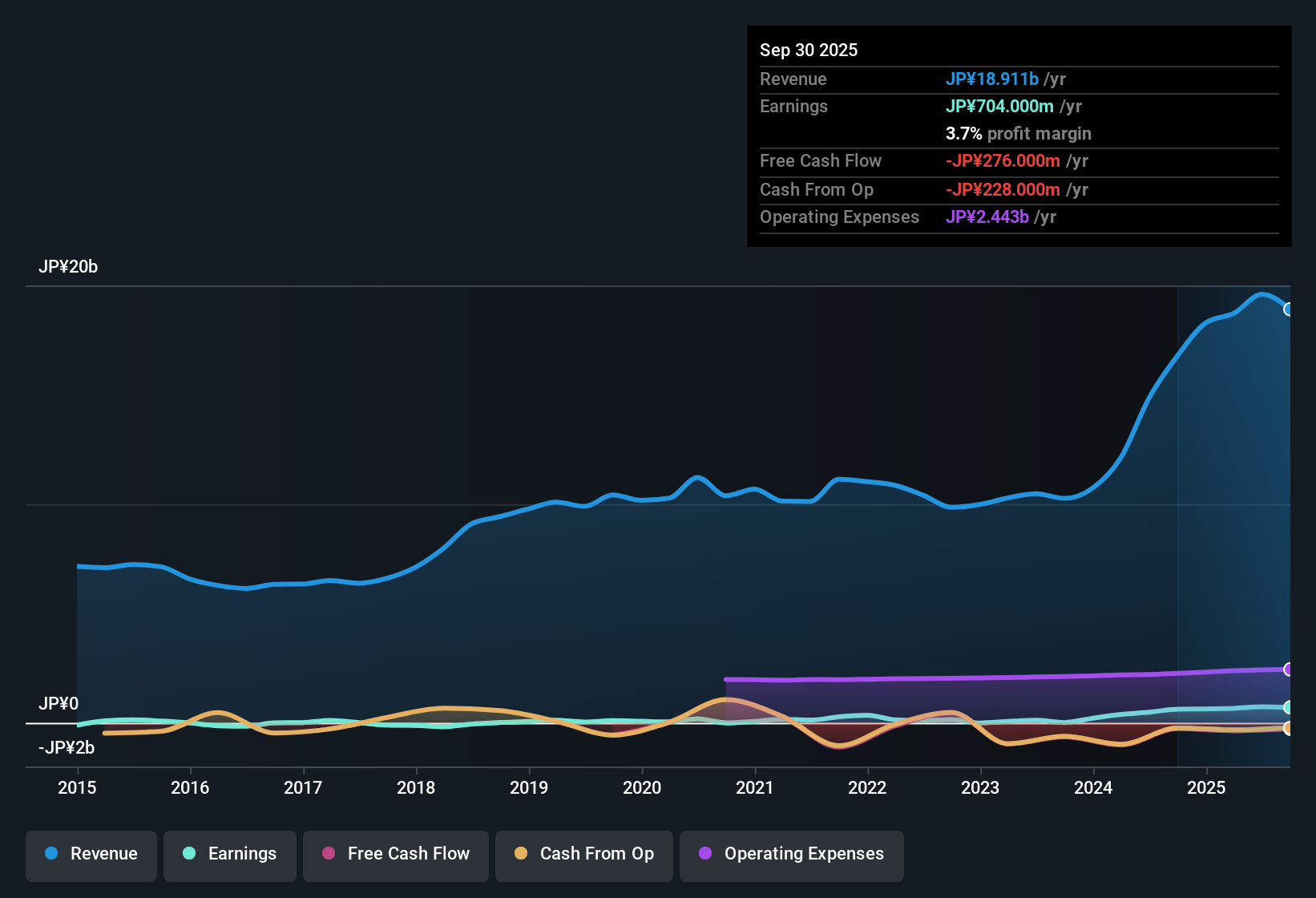This screenshot has width=1316, height=898.
Task: Toggle the Earnings series visibility
Action: (x=230, y=854)
